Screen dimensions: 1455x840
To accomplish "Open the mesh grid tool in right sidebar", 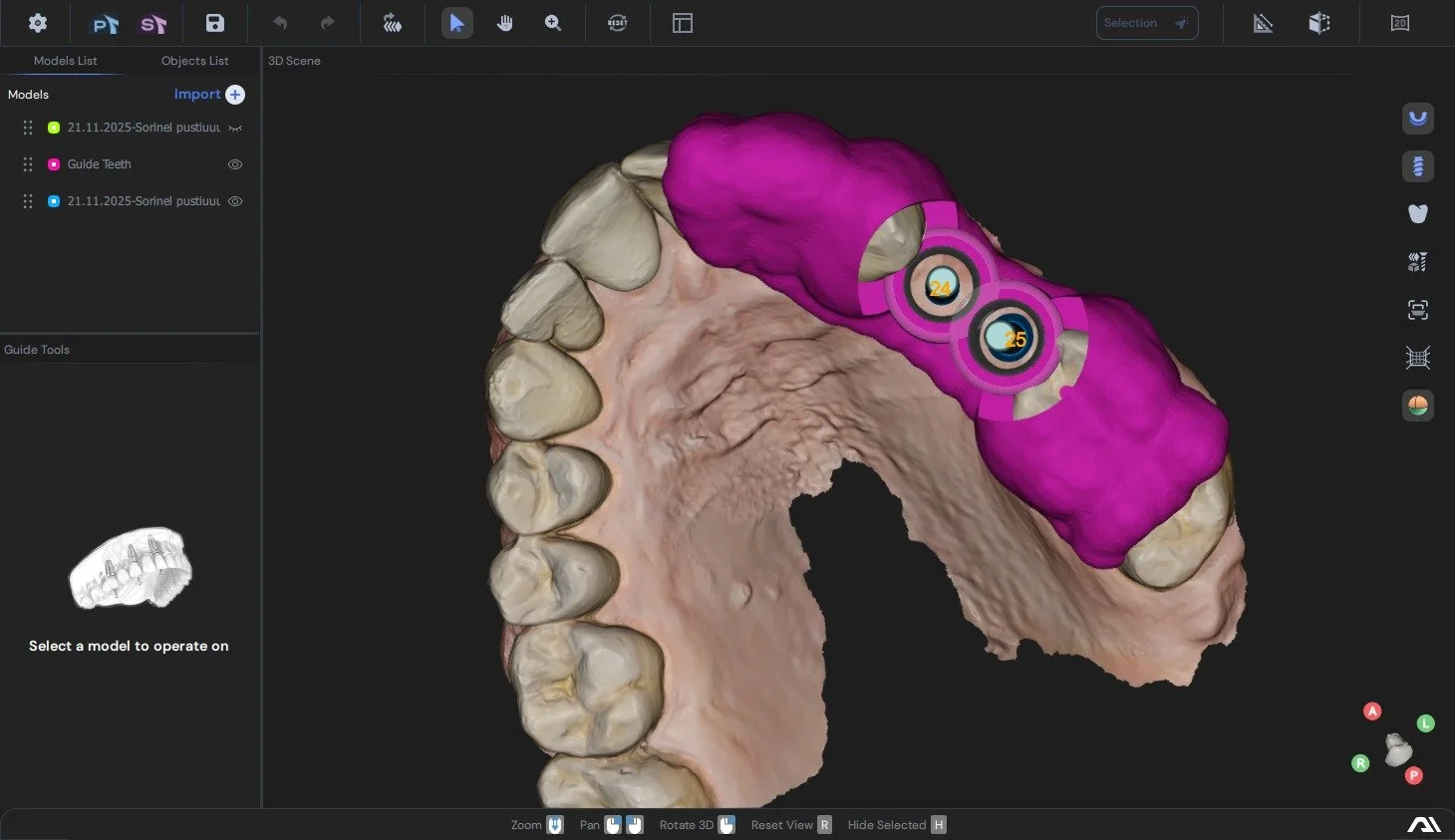I will click(x=1417, y=357).
